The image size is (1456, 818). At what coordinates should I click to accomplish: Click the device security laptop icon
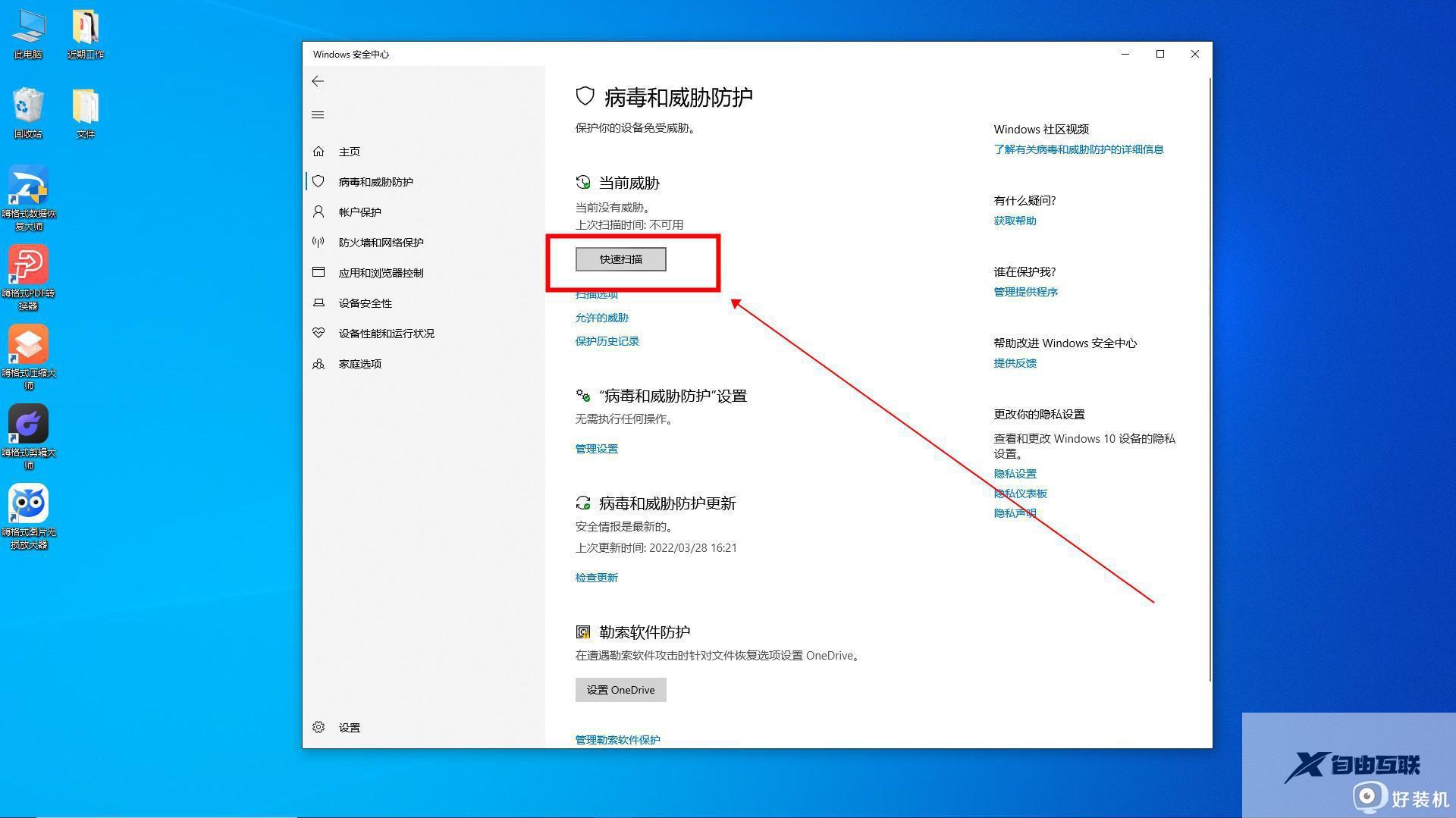[x=318, y=303]
